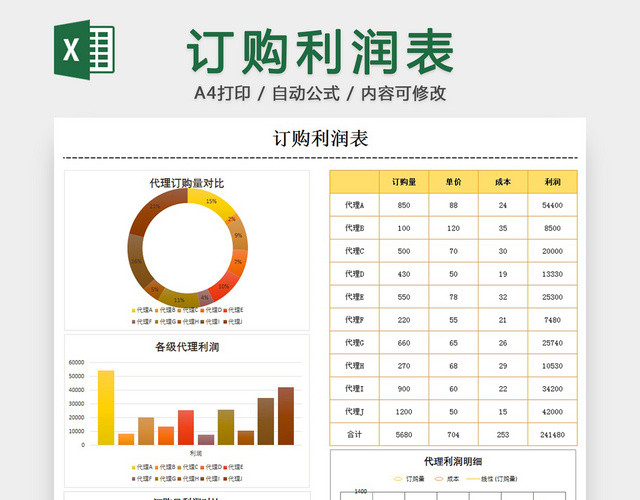Click the large green title 订购利润表
Screen dimensions: 640x500
pyautogui.click(x=320, y=52)
